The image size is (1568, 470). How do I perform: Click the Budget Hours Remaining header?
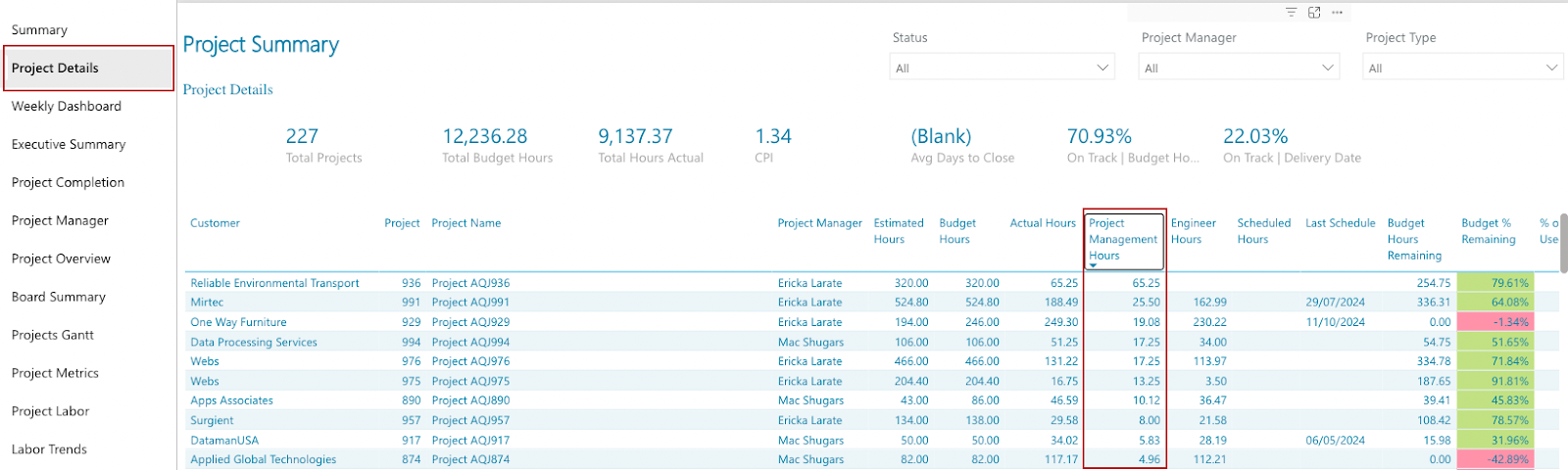click(x=1414, y=239)
